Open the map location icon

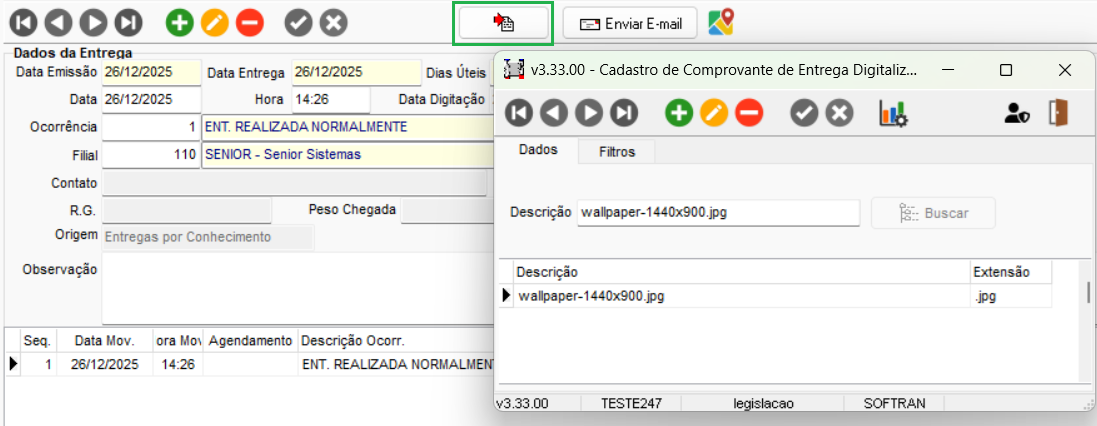721,22
